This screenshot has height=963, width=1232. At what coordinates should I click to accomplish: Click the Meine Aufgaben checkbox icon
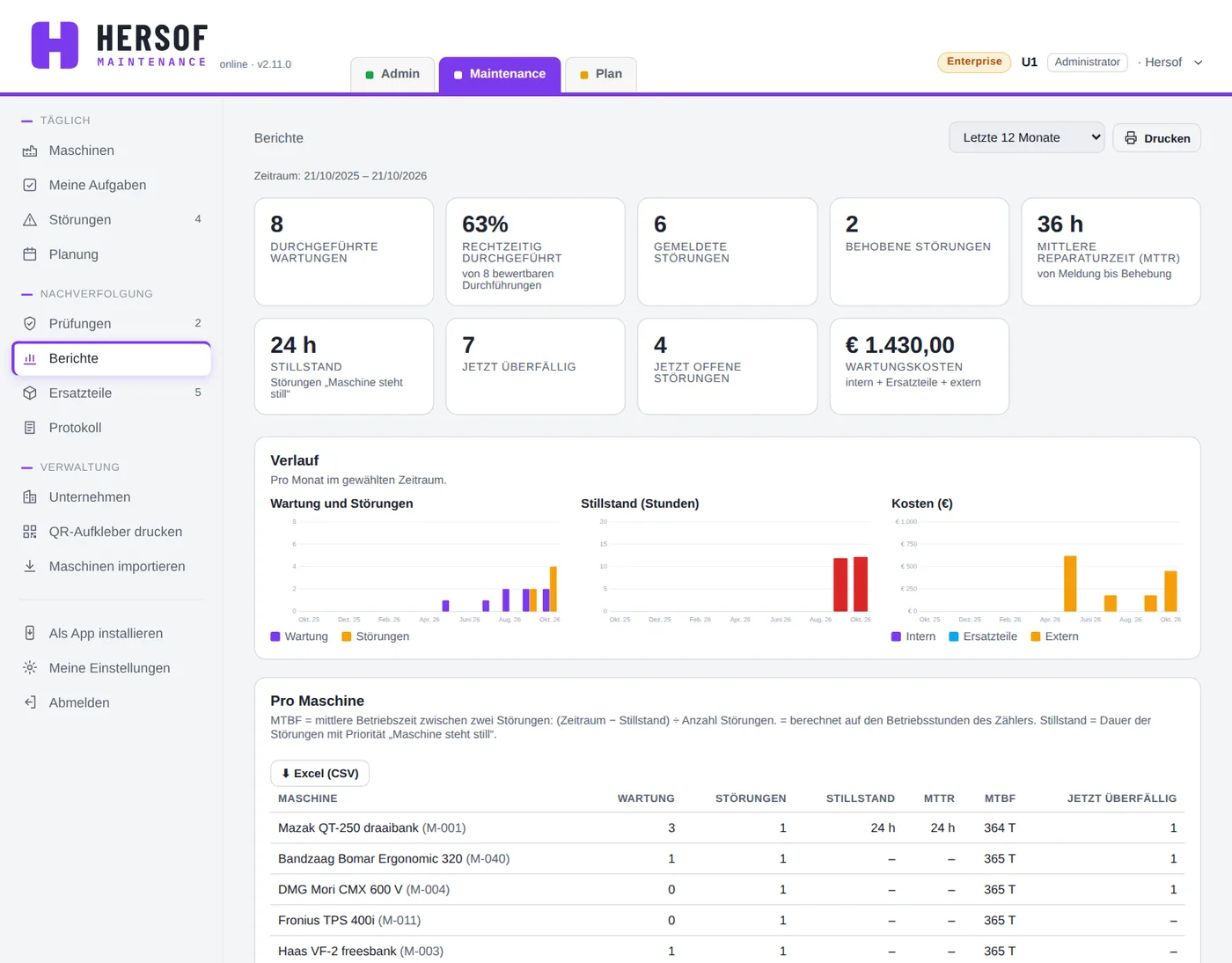click(30, 185)
